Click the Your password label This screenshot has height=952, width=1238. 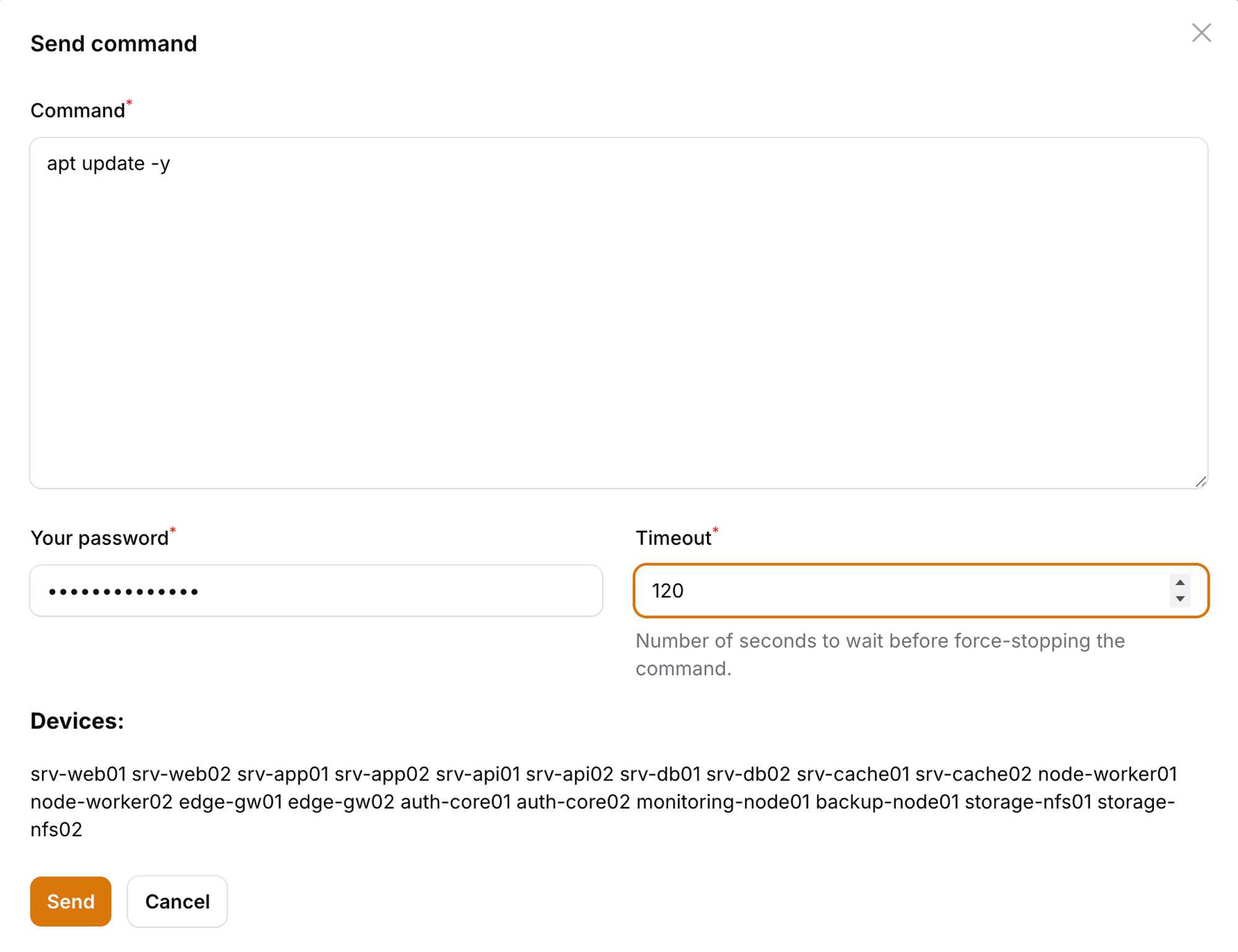click(x=99, y=538)
